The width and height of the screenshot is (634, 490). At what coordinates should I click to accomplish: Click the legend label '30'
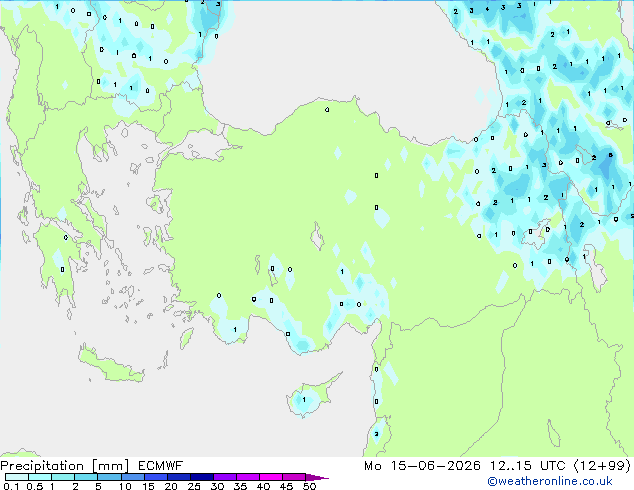pos(217,486)
